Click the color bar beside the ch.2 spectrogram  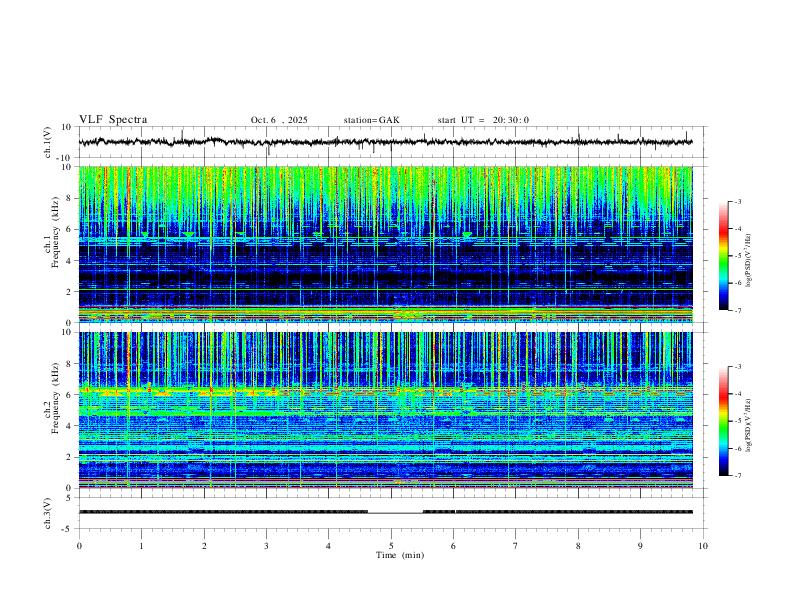pos(723,421)
